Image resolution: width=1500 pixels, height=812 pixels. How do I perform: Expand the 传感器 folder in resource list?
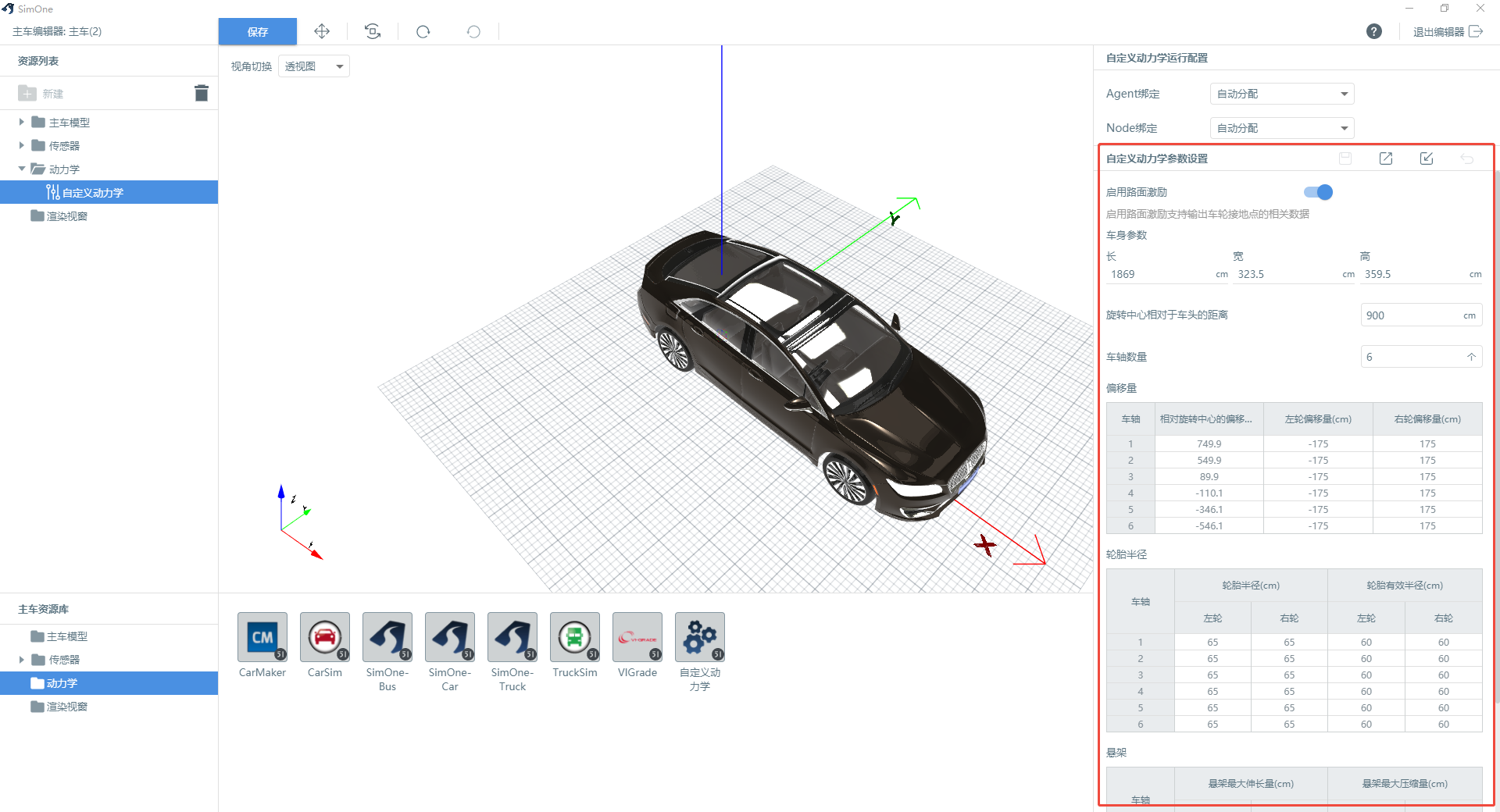pyautogui.click(x=22, y=146)
